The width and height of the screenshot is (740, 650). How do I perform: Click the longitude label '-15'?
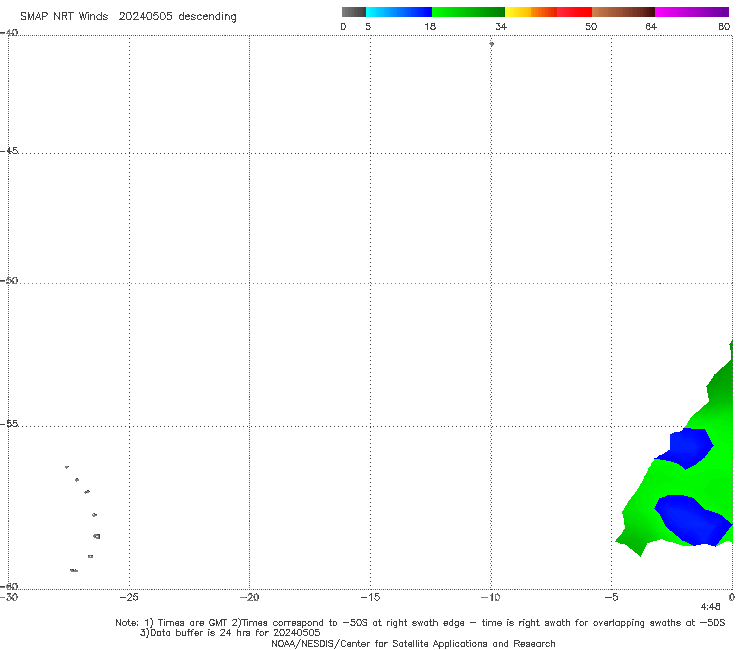tap(370, 597)
